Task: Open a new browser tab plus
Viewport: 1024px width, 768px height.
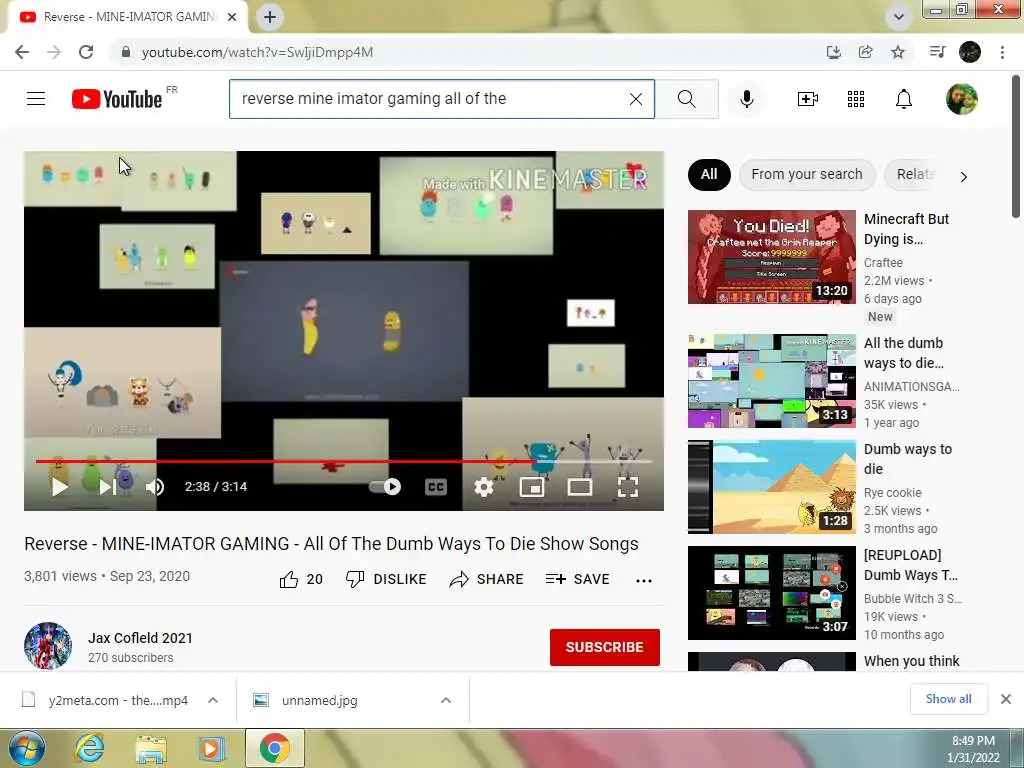Action: (270, 17)
